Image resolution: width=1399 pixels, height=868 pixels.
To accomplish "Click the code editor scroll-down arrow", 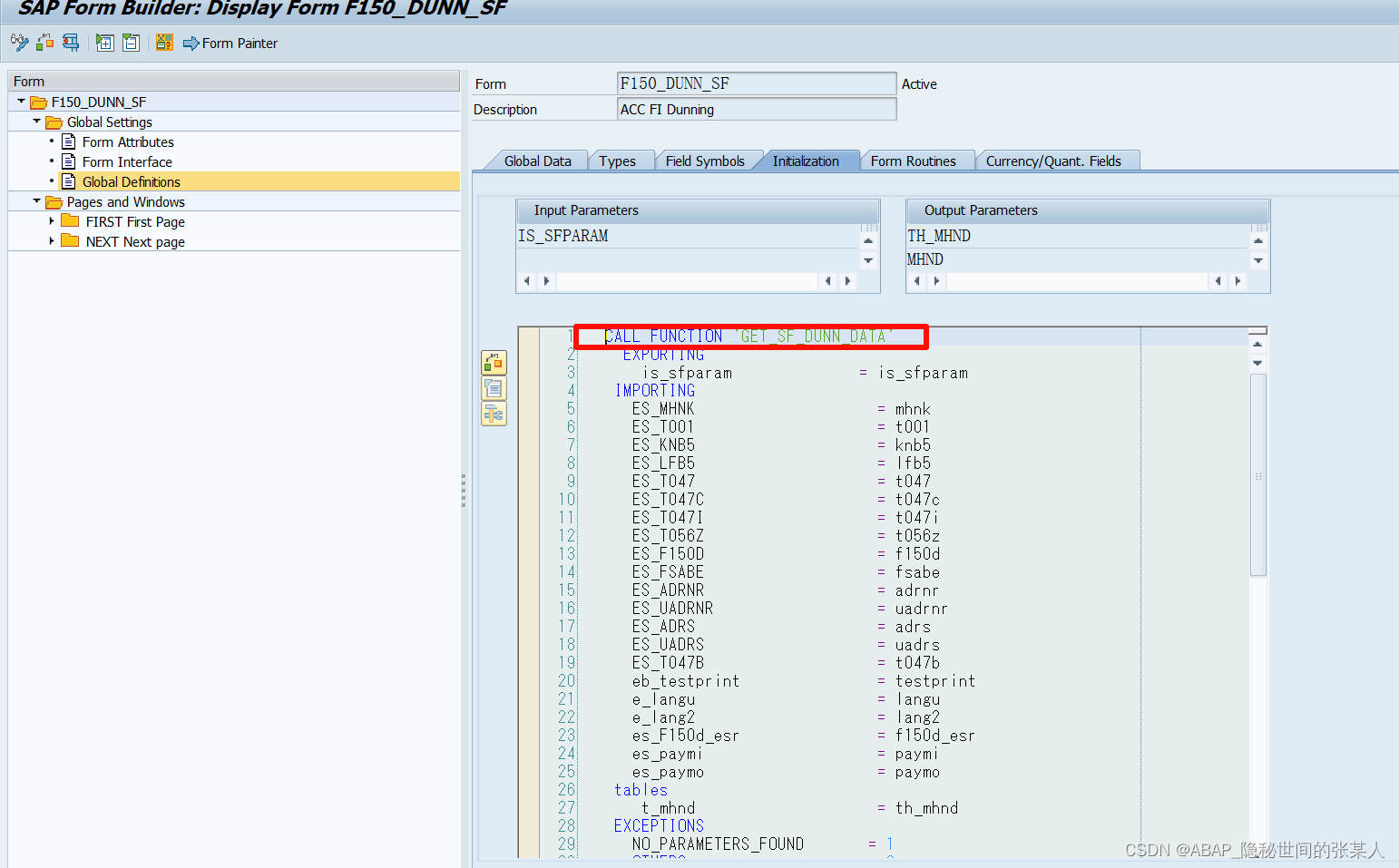I will pos(1257,363).
